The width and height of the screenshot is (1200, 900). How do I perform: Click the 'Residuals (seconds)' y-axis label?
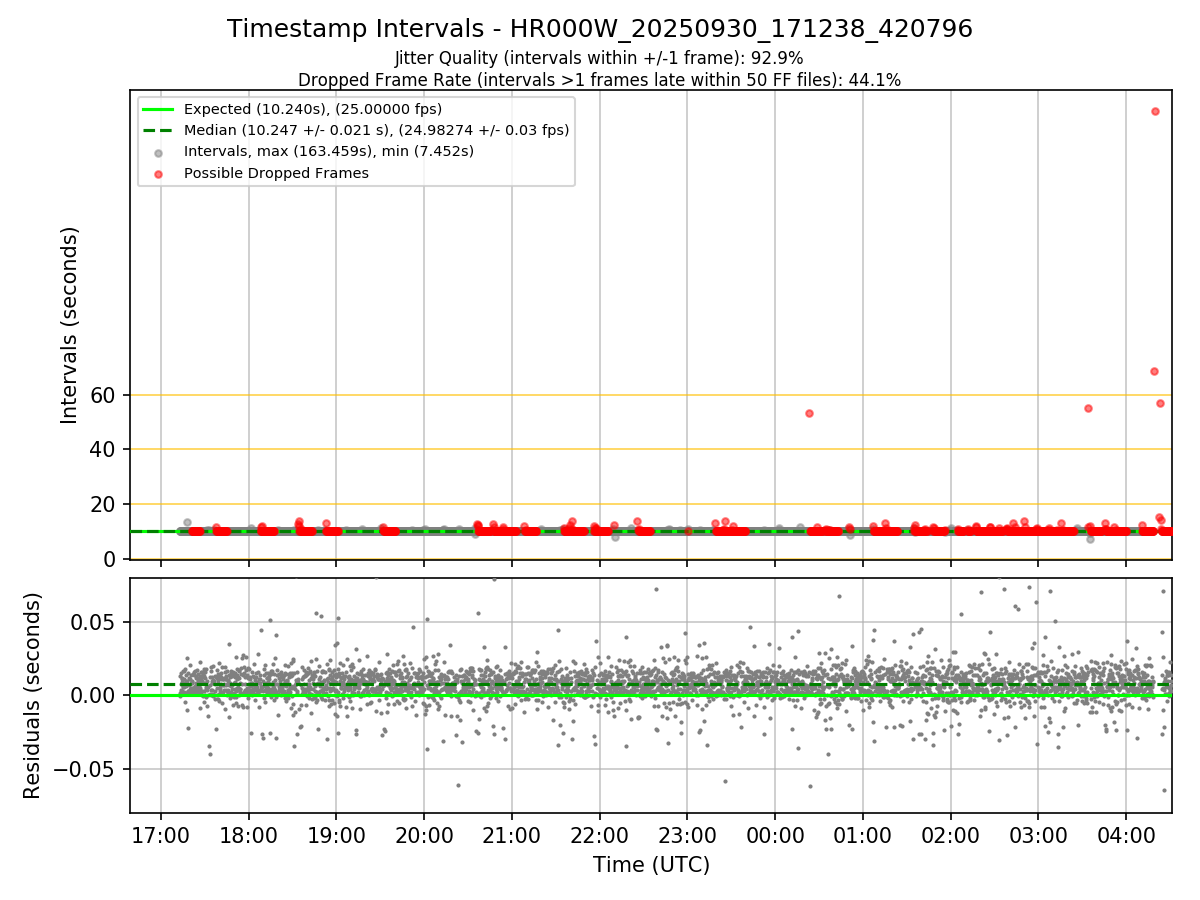tap(32, 695)
